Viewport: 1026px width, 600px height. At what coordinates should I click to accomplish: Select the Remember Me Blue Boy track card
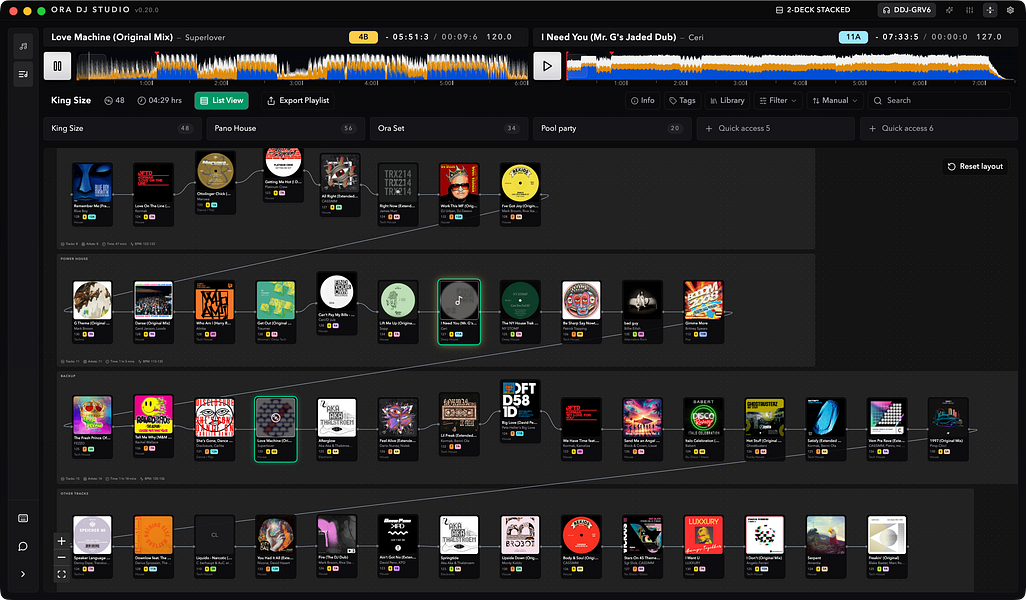pyautogui.click(x=92, y=194)
